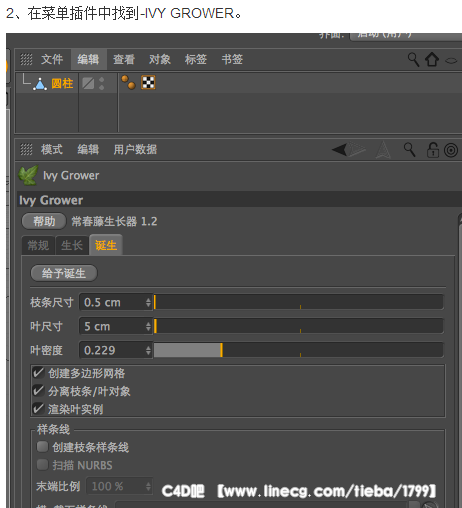Click the 叶密度 stepper arrows

[x=148, y=350]
